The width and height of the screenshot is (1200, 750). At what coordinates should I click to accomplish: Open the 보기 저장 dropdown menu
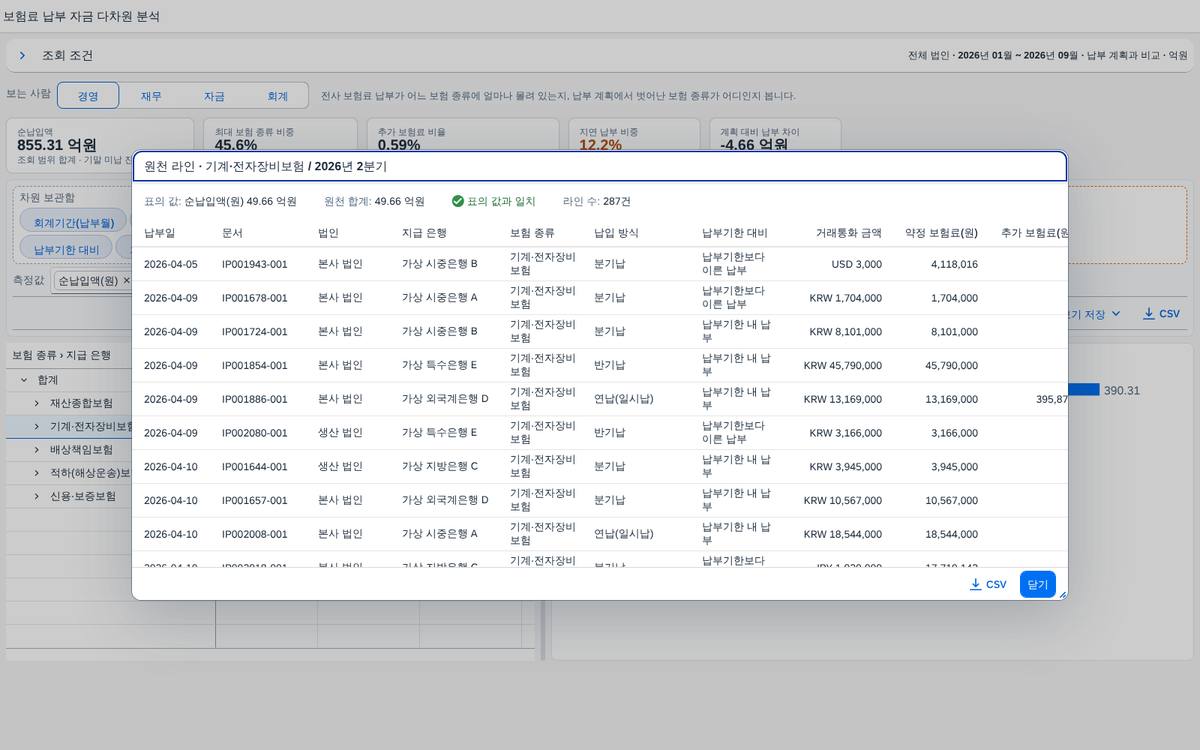click(x=1094, y=314)
